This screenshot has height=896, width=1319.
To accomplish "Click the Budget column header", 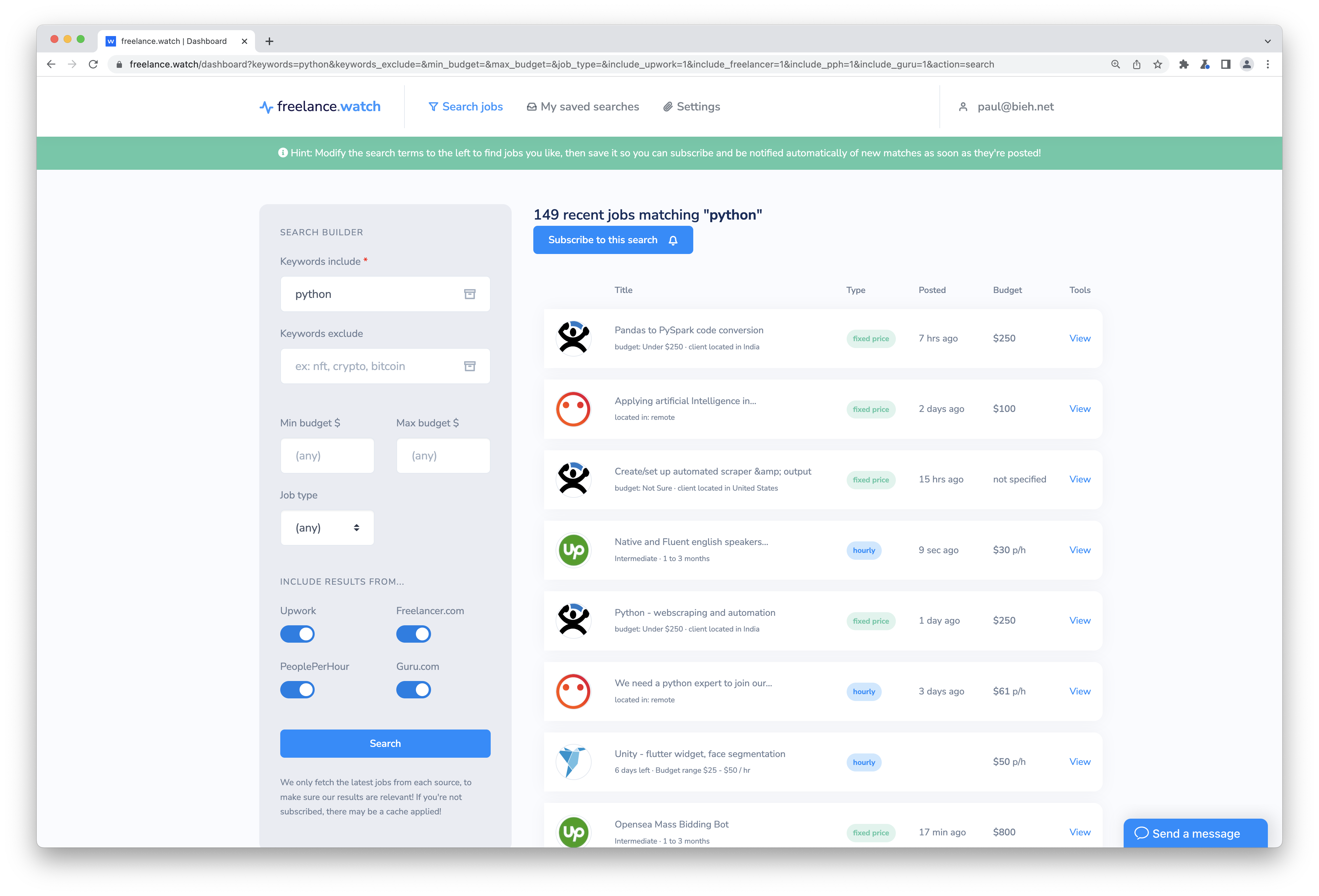I will pyautogui.click(x=1007, y=290).
